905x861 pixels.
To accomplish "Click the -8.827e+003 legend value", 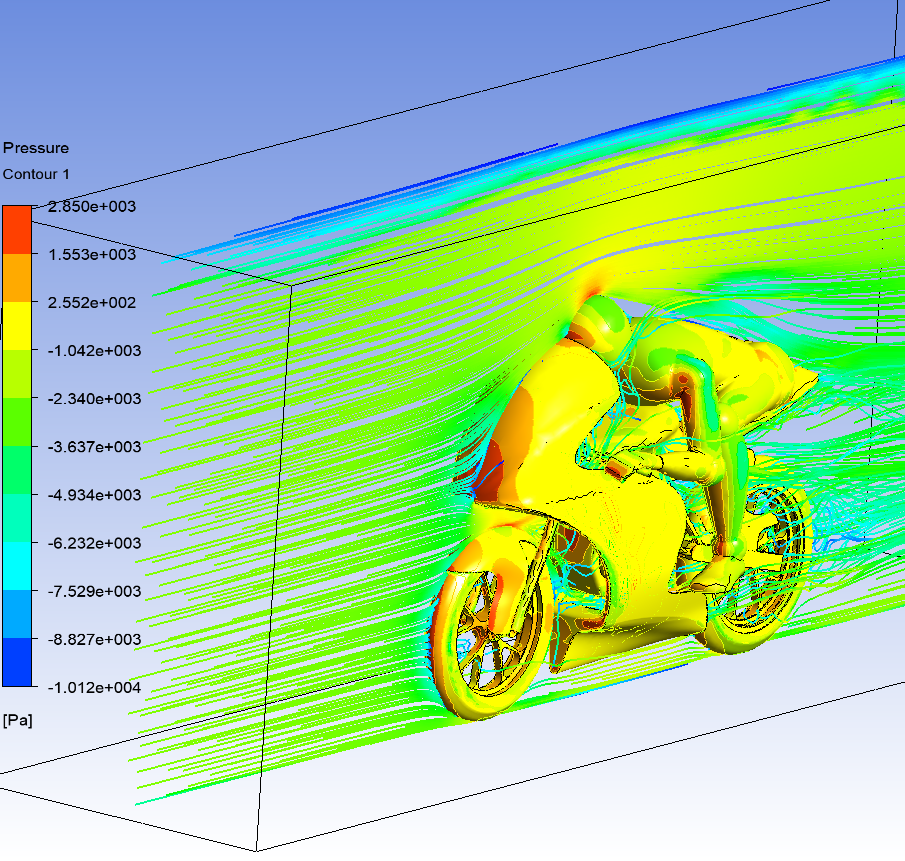I will coord(94,639).
